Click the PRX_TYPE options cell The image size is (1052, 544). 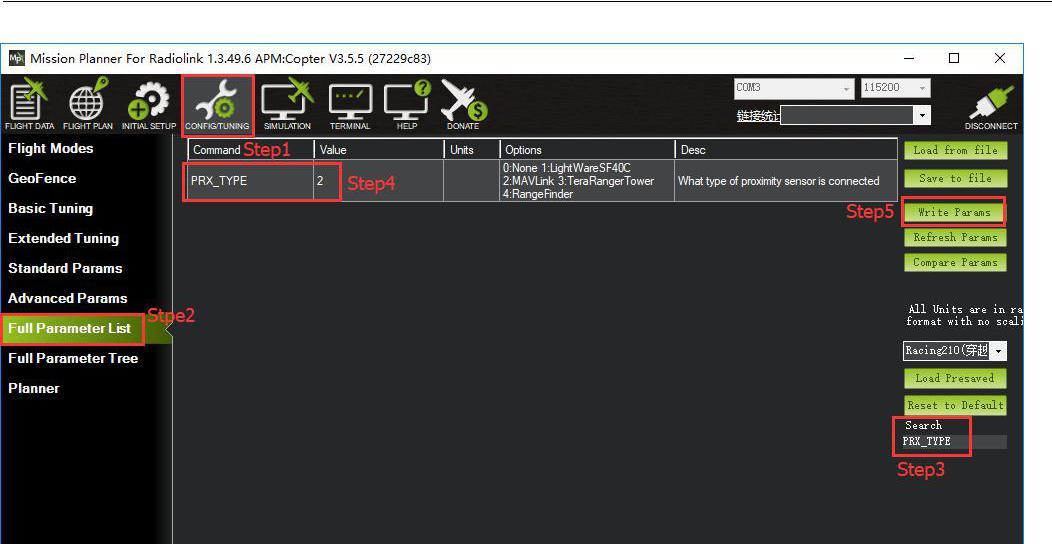(587, 180)
